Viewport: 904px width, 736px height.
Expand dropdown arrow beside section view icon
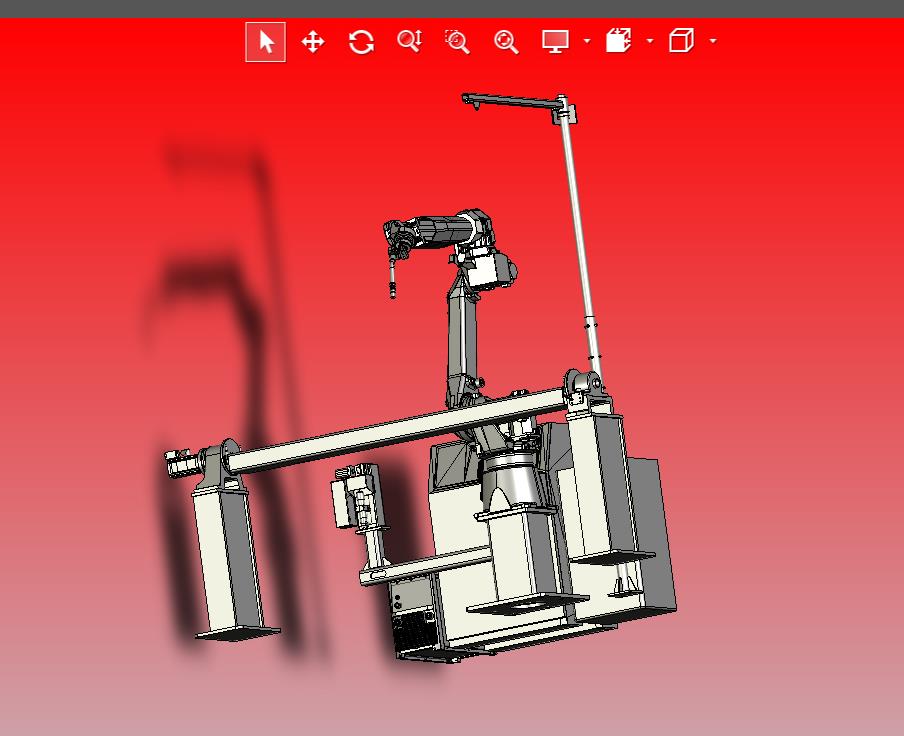pos(650,41)
